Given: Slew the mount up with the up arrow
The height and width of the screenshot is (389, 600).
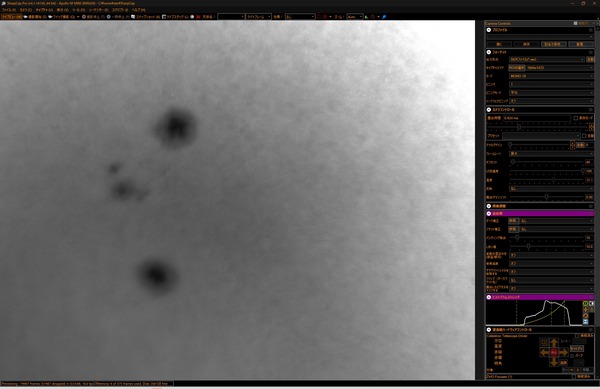Looking at the screenshot, I should point(554,342).
